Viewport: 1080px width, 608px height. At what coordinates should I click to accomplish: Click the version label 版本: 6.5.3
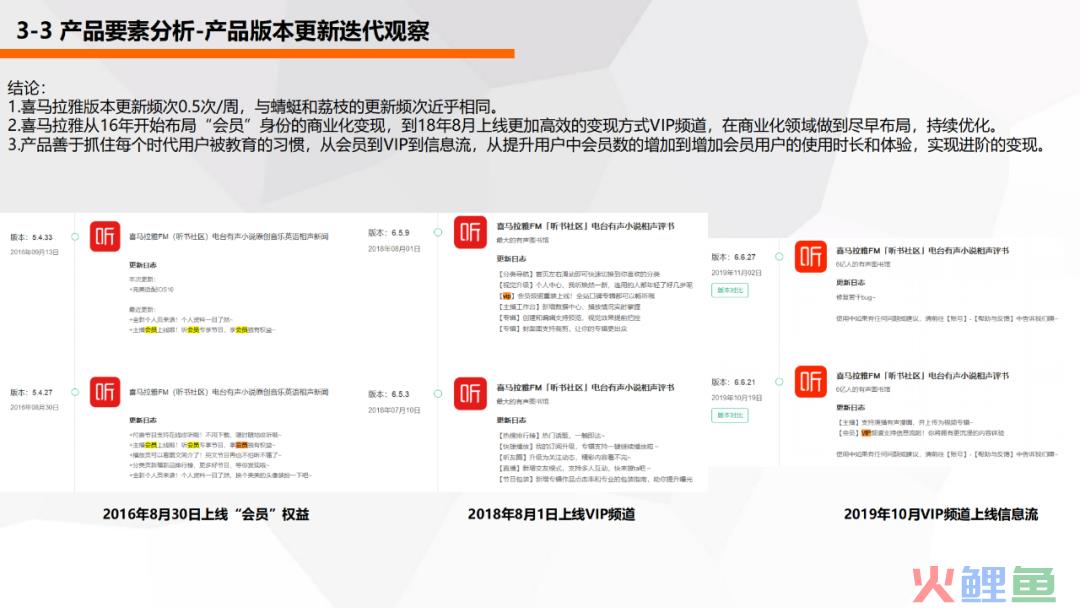(388, 394)
